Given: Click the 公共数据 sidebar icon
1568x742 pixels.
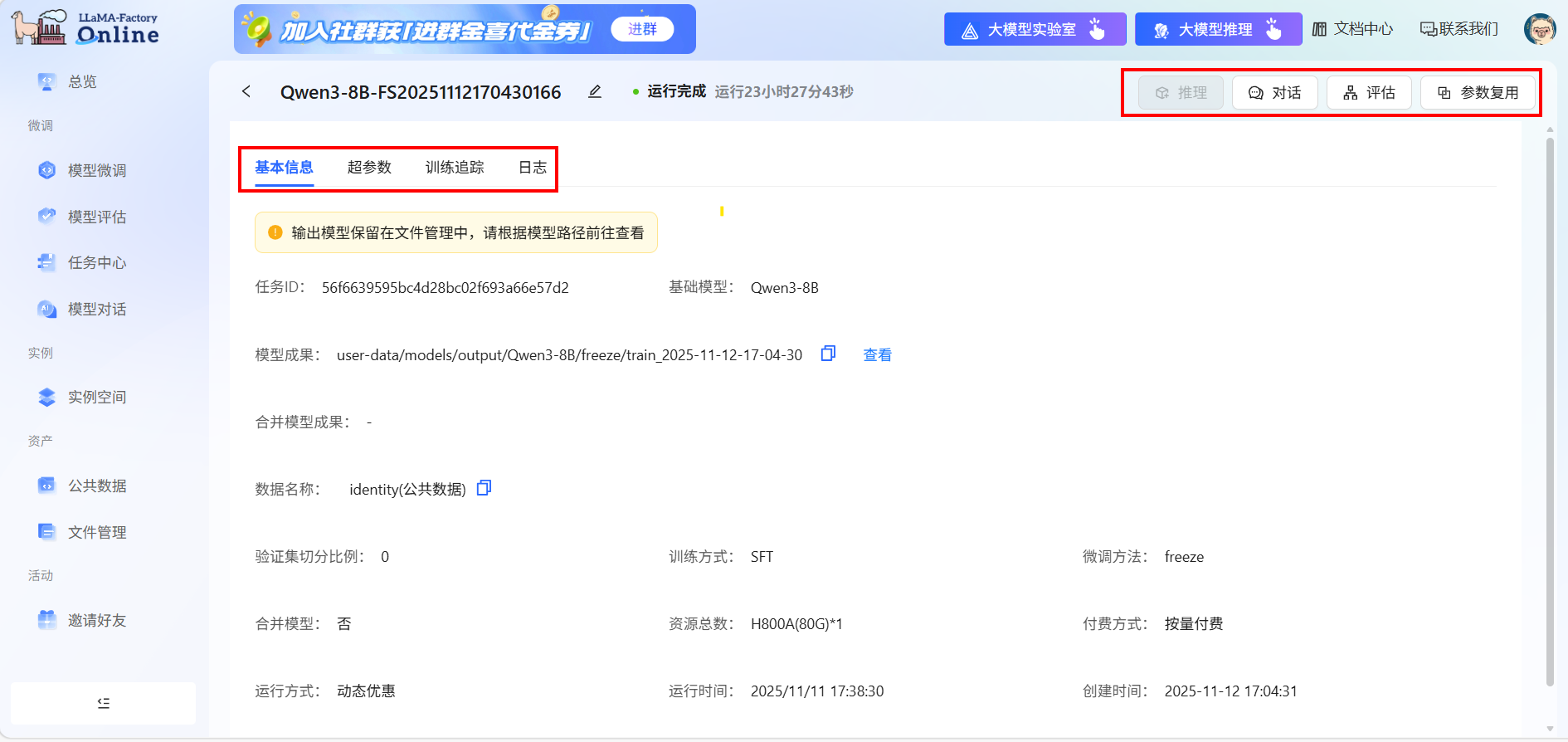Looking at the screenshot, I should click(46, 486).
